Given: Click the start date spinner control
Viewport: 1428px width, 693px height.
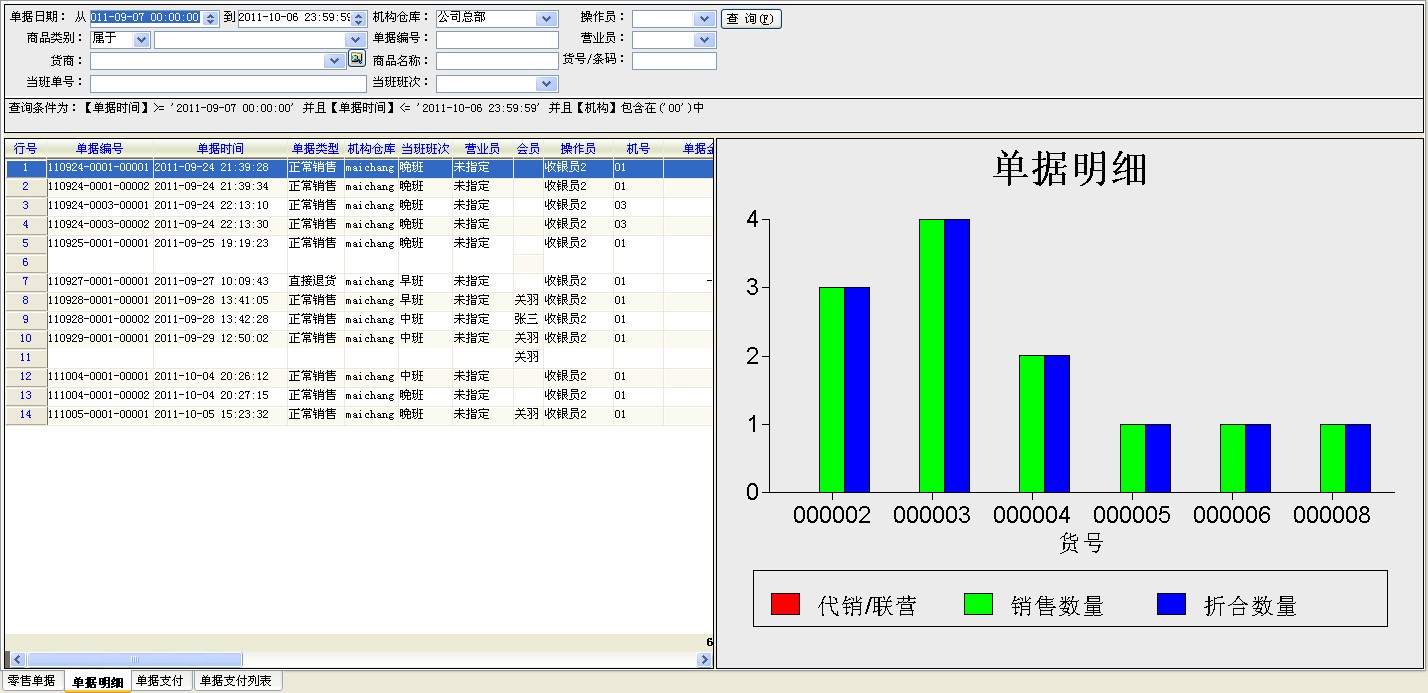Looking at the screenshot, I should 210,19.
